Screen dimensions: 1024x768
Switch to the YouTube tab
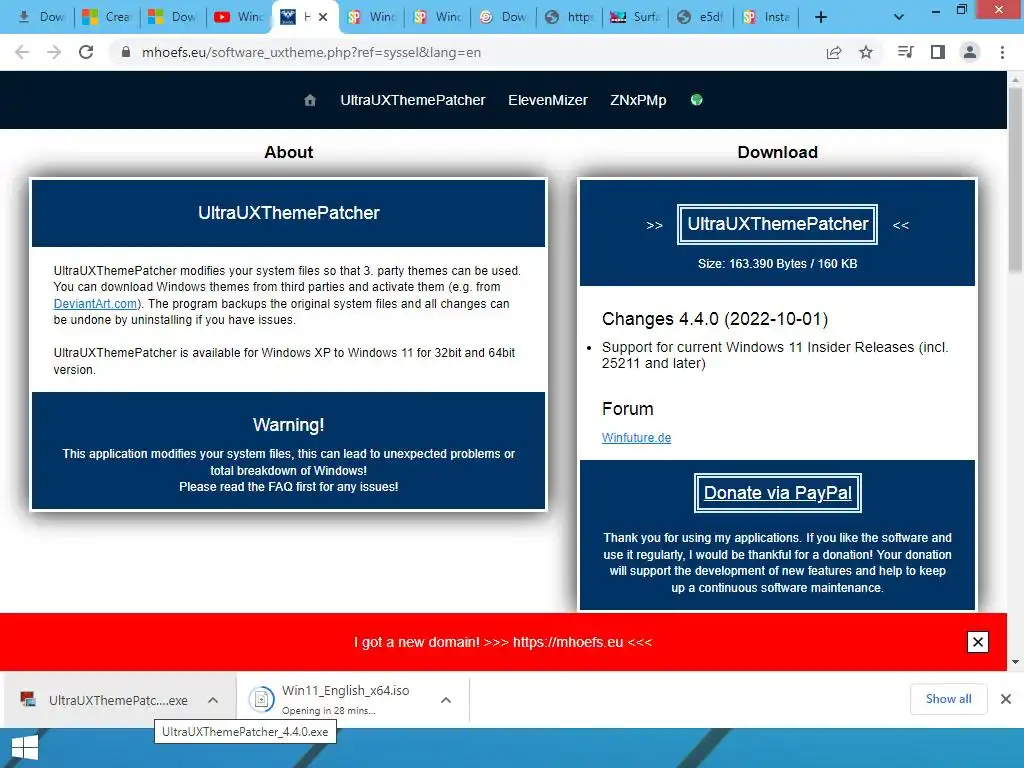click(x=239, y=17)
